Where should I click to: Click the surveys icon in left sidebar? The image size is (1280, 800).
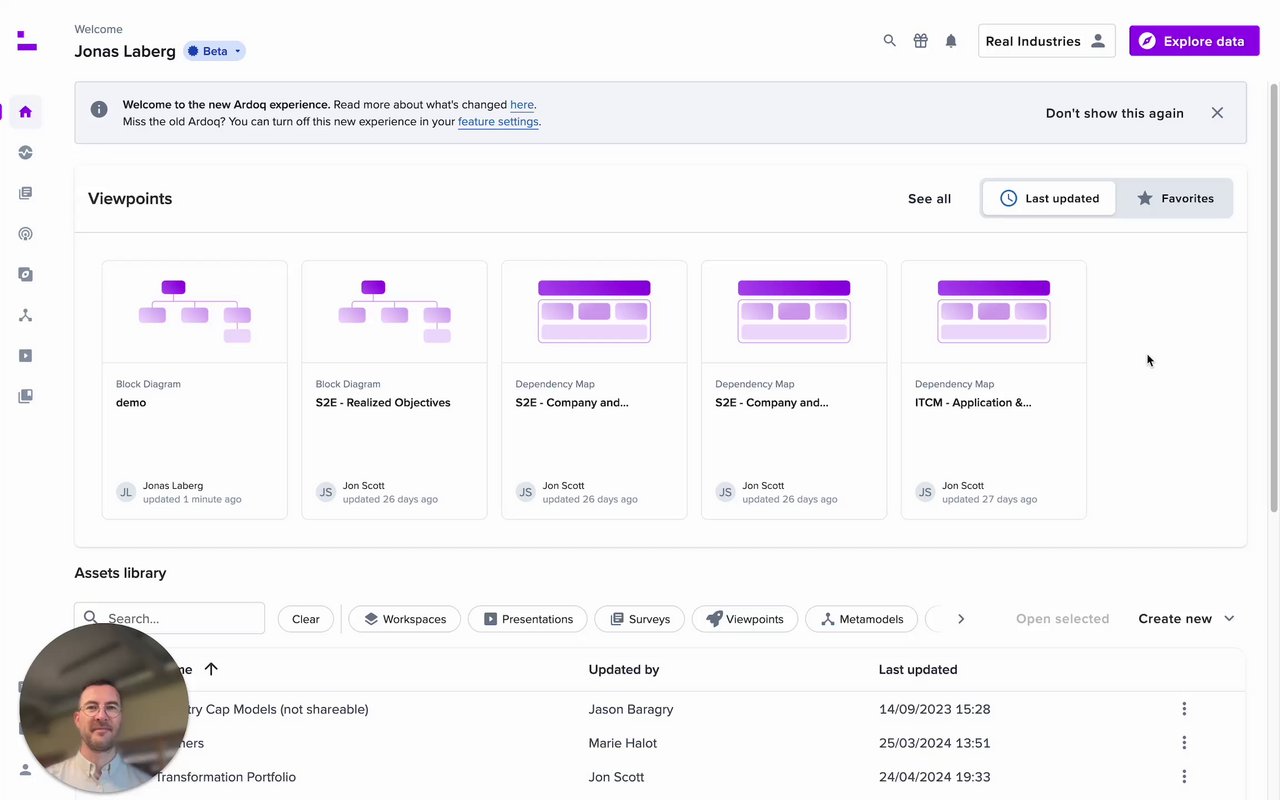[26, 193]
